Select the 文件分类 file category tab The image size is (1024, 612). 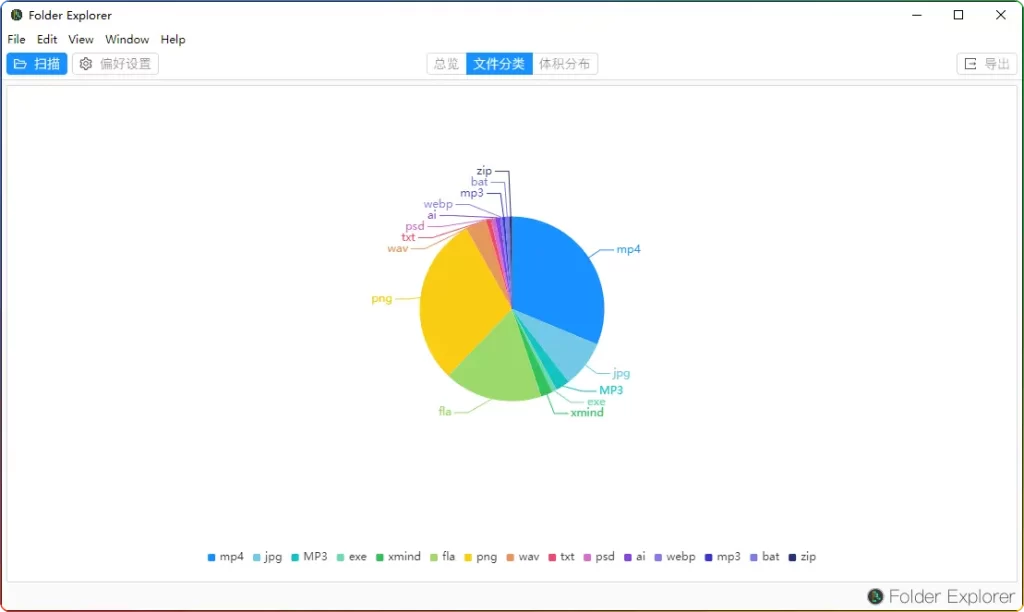pyautogui.click(x=499, y=64)
